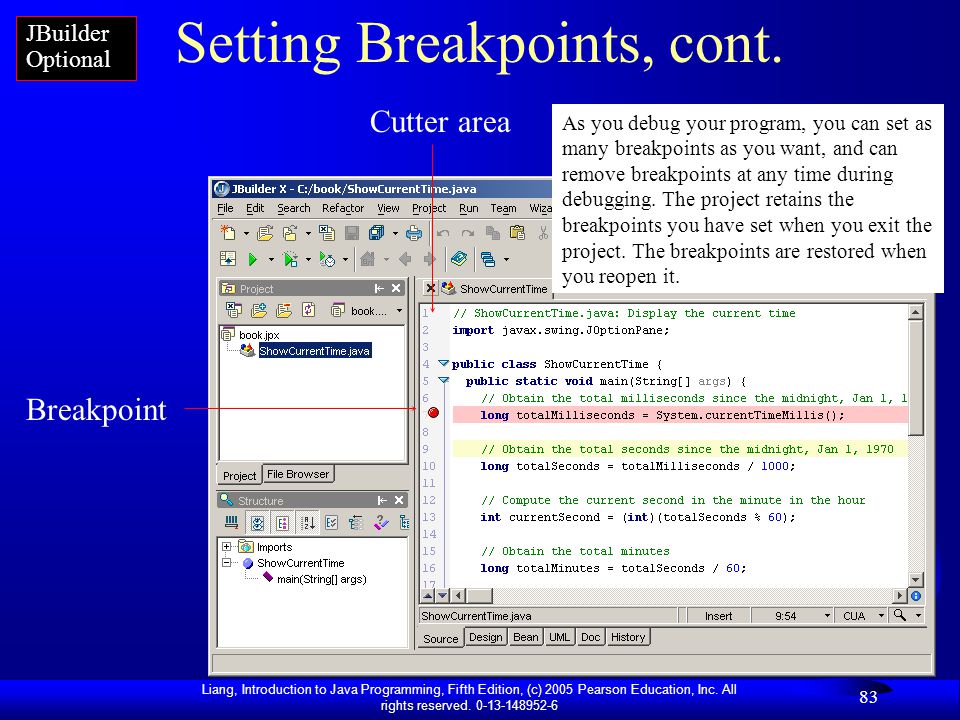Open the Debug Project dropdown arrow
The width and height of the screenshot is (960, 720).
[308, 260]
